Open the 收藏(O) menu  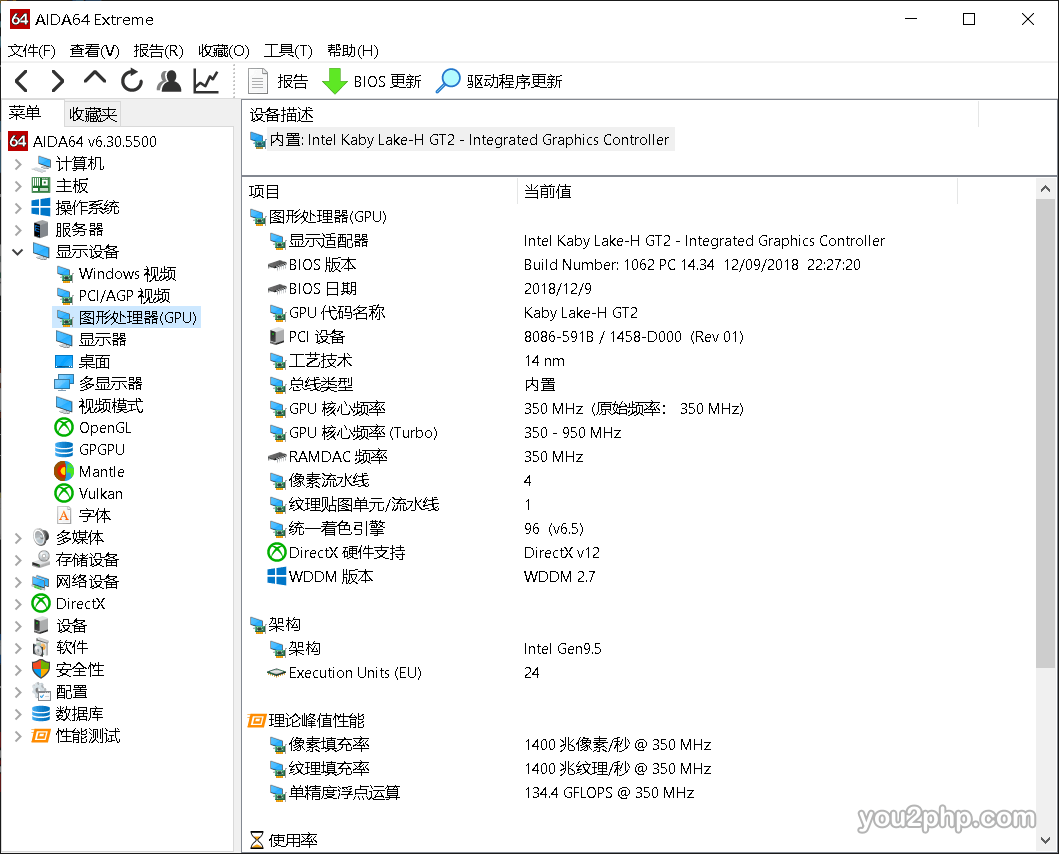(x=224, y=51)
